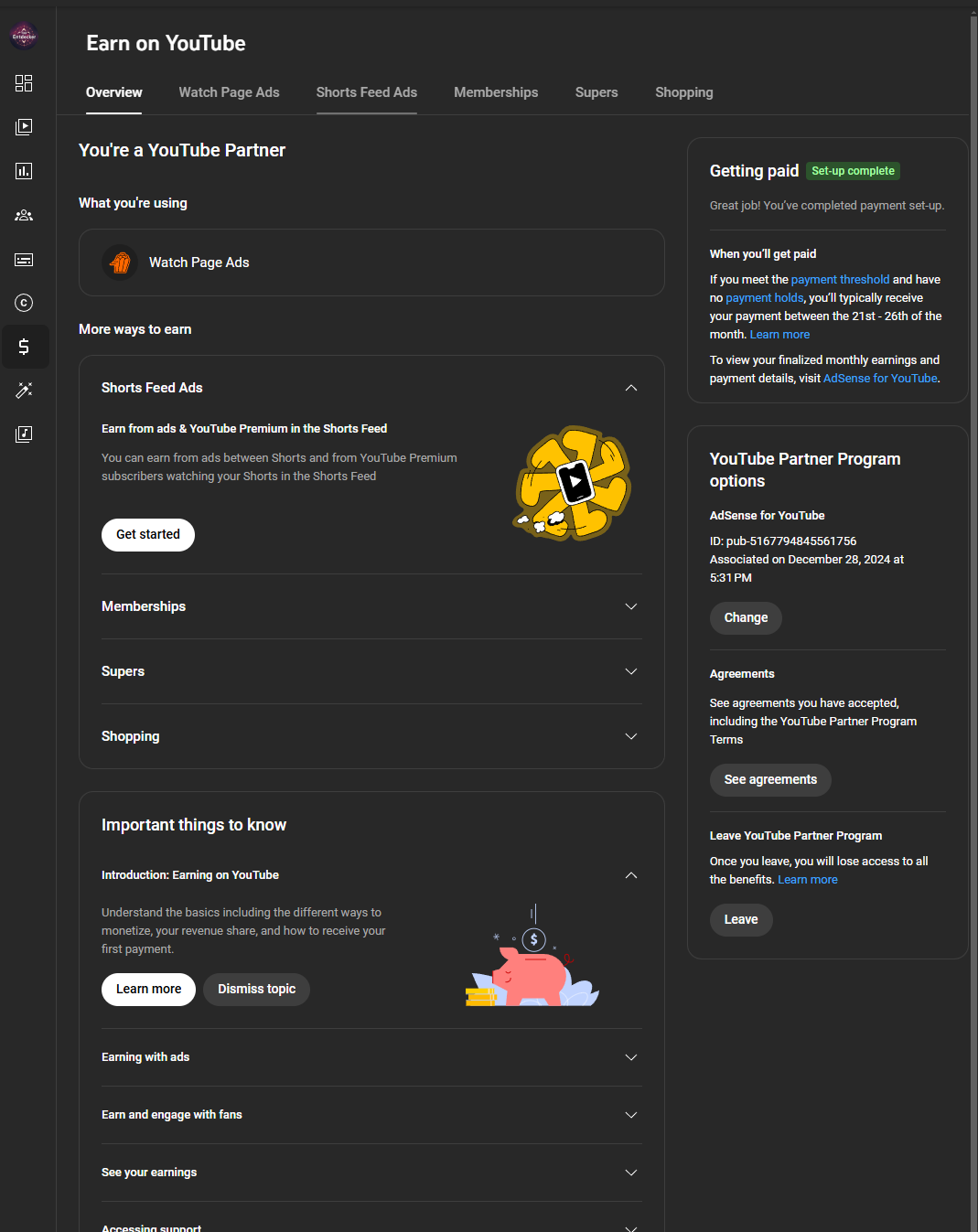
Task: Open the Customization magic-wand sidebar icon
Action: pyautogui.click(x=24, y=391)
